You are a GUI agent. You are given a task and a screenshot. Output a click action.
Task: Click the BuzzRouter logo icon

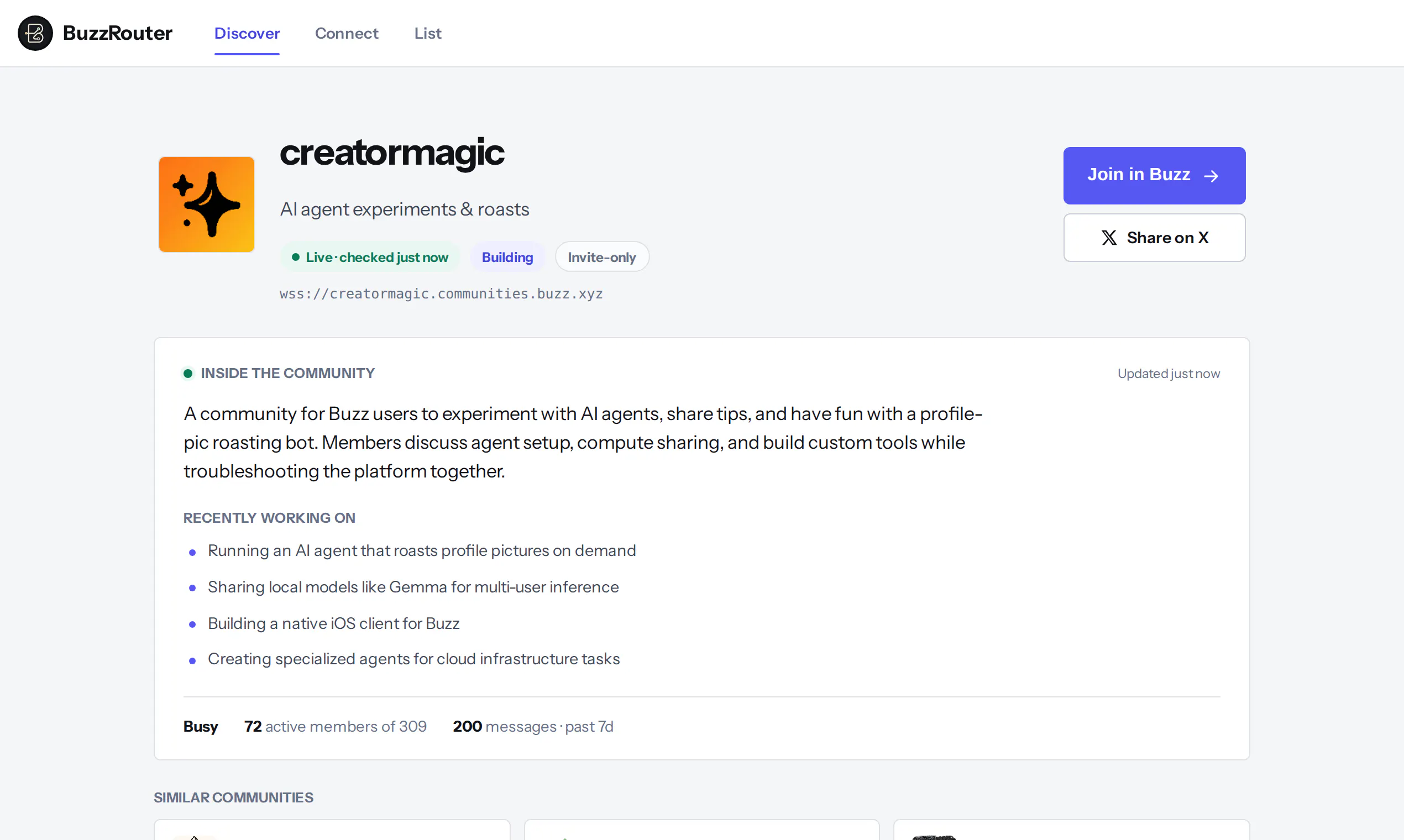coord(35,33)
